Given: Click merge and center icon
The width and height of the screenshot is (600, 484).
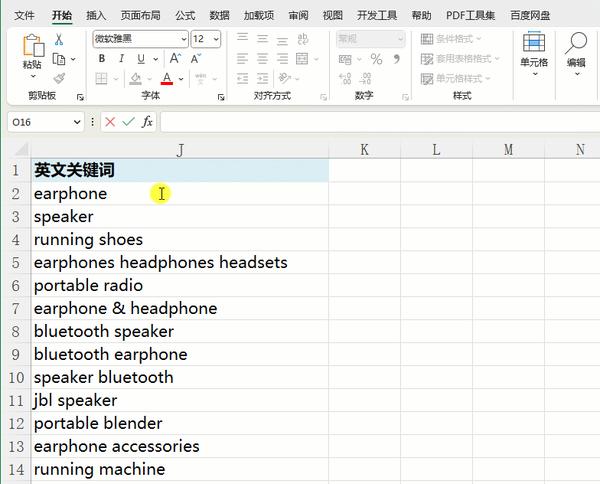Looking at the screenshot, I should point(302,59).
